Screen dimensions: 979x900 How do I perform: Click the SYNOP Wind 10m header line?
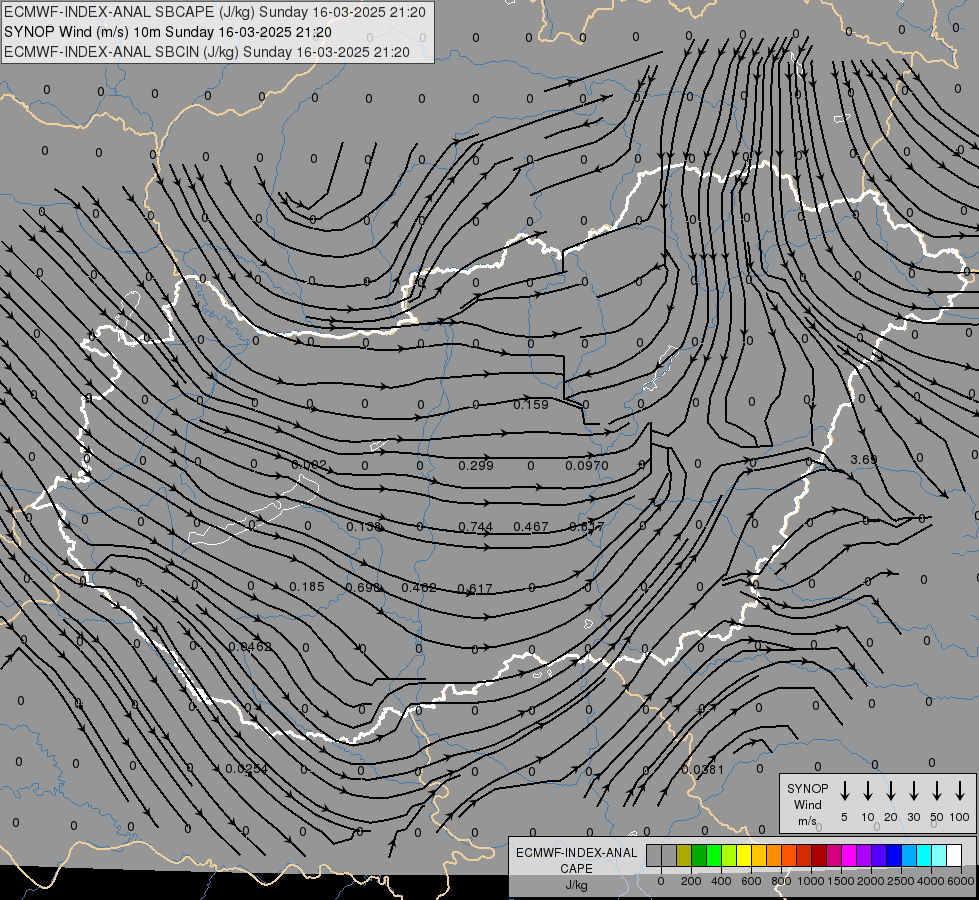168,32
